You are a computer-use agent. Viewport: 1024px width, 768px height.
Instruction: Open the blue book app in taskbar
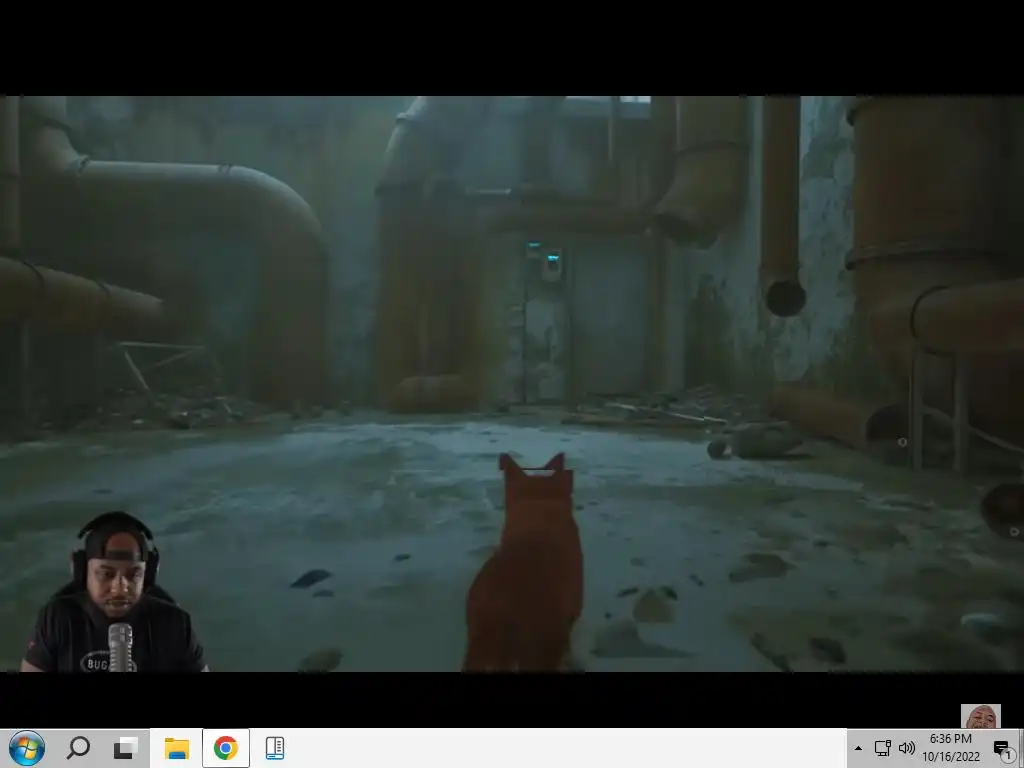click(275, 748)
